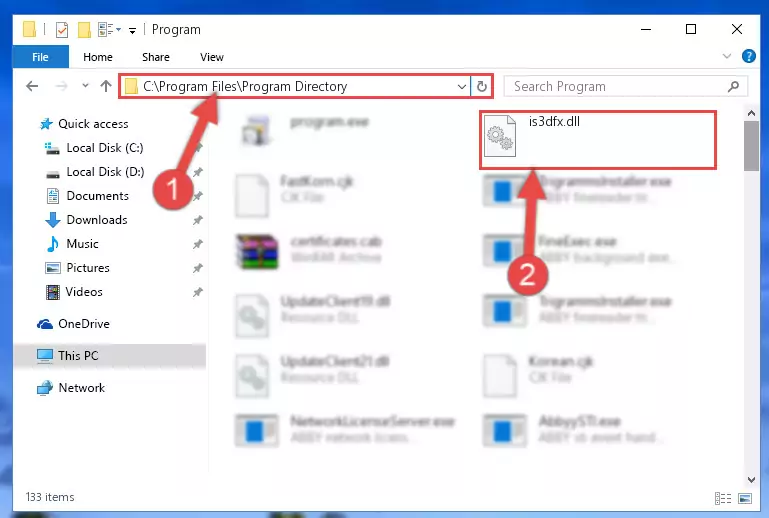
Task: Click the pin icon beside Music
Action: (x=198, y=244)
